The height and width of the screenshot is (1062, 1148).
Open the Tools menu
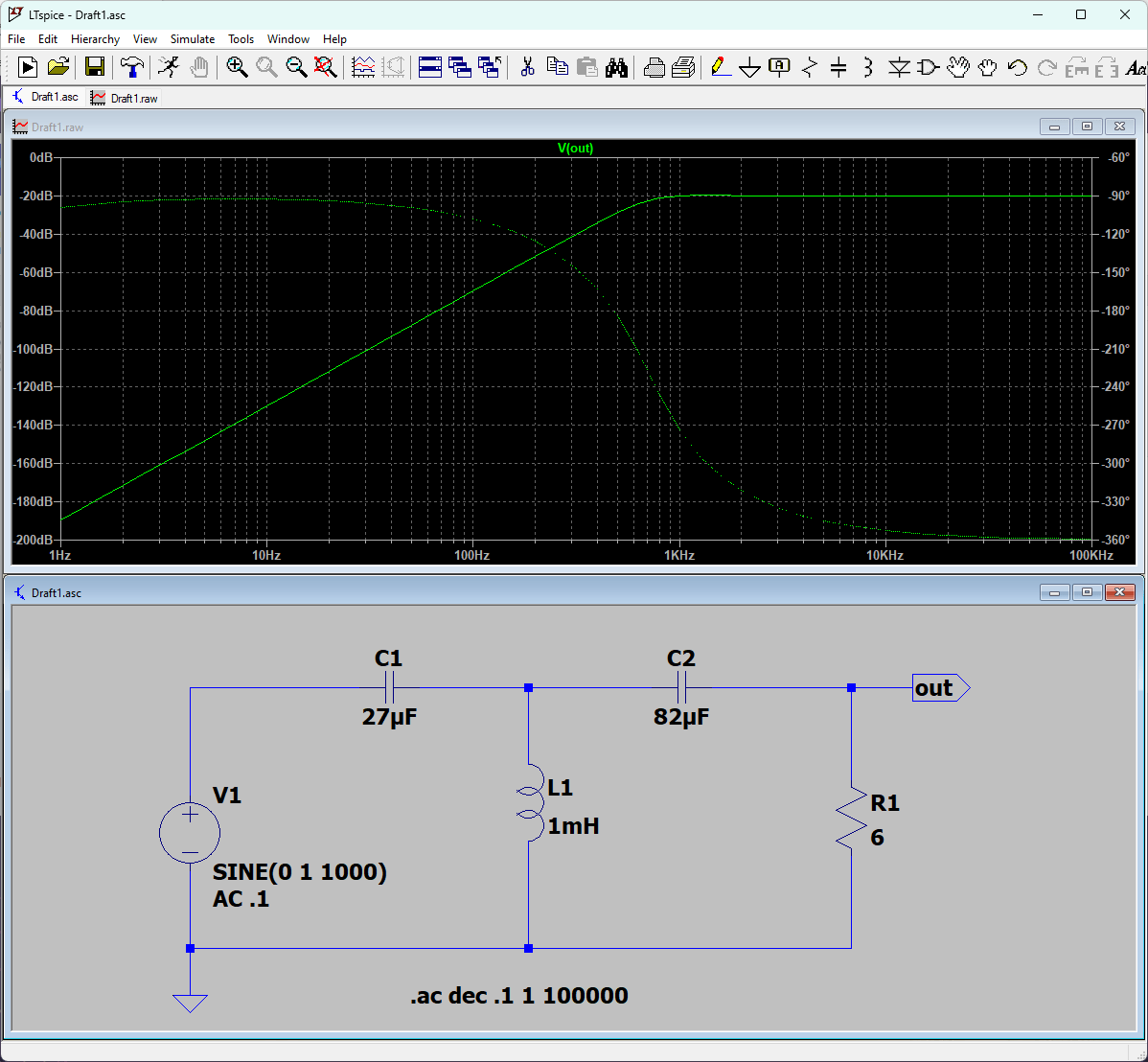pyautogui.click(x=241, y=38)
